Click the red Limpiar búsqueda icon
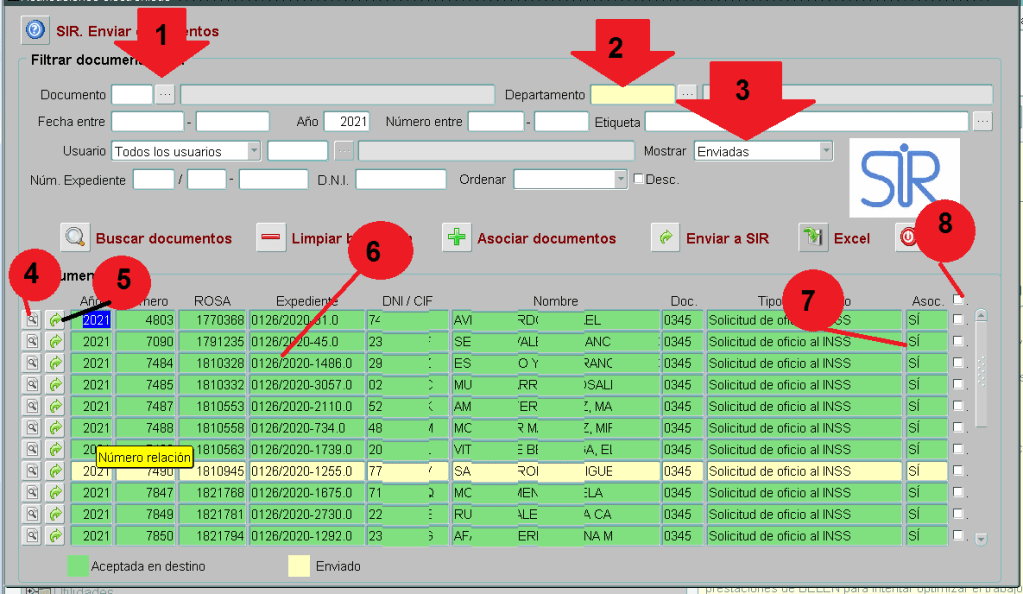This screenshot has height=594, width=1023. point(270,238)
